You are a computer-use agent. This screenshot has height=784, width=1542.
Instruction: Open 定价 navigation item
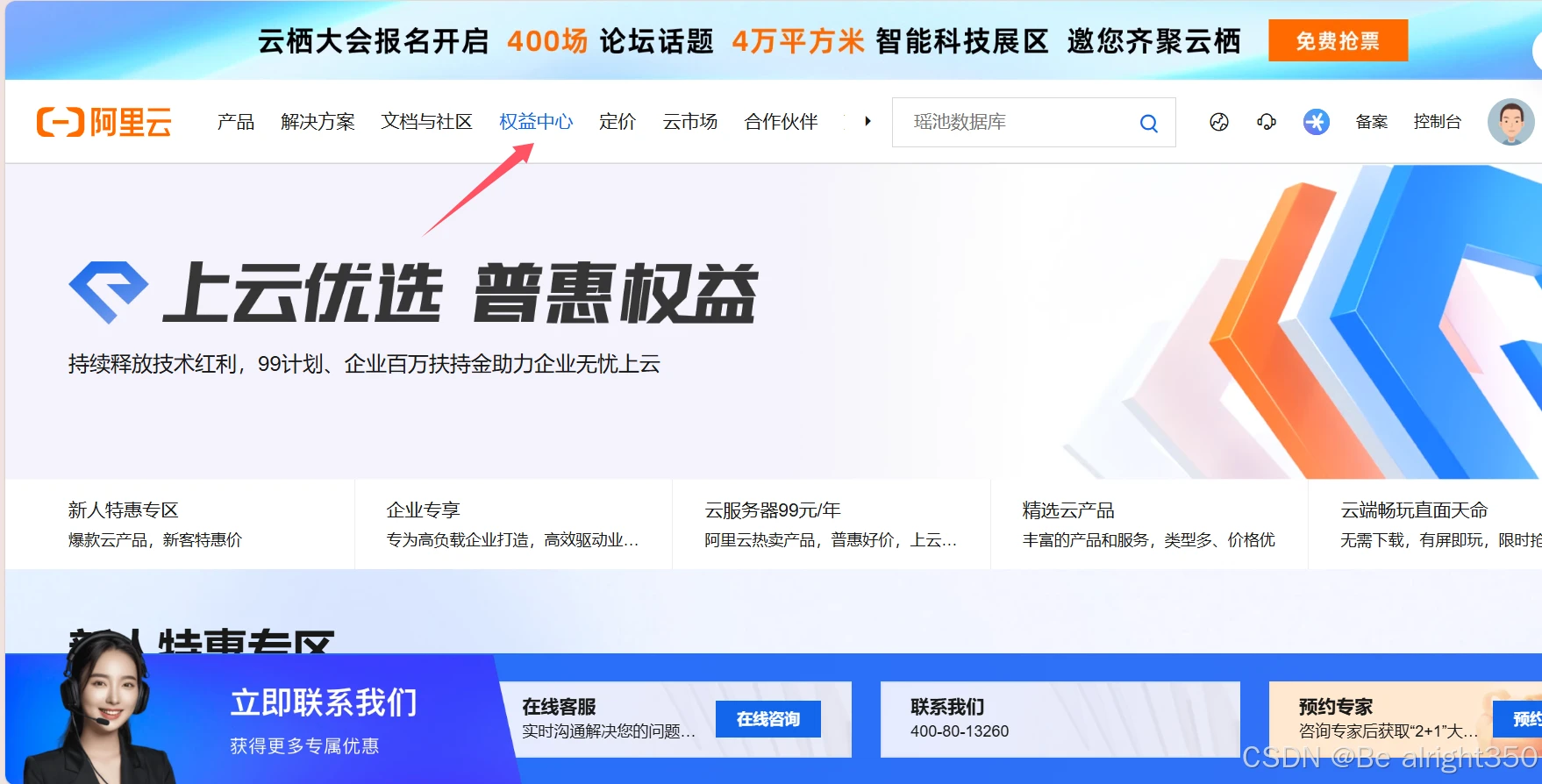[618, 122]
